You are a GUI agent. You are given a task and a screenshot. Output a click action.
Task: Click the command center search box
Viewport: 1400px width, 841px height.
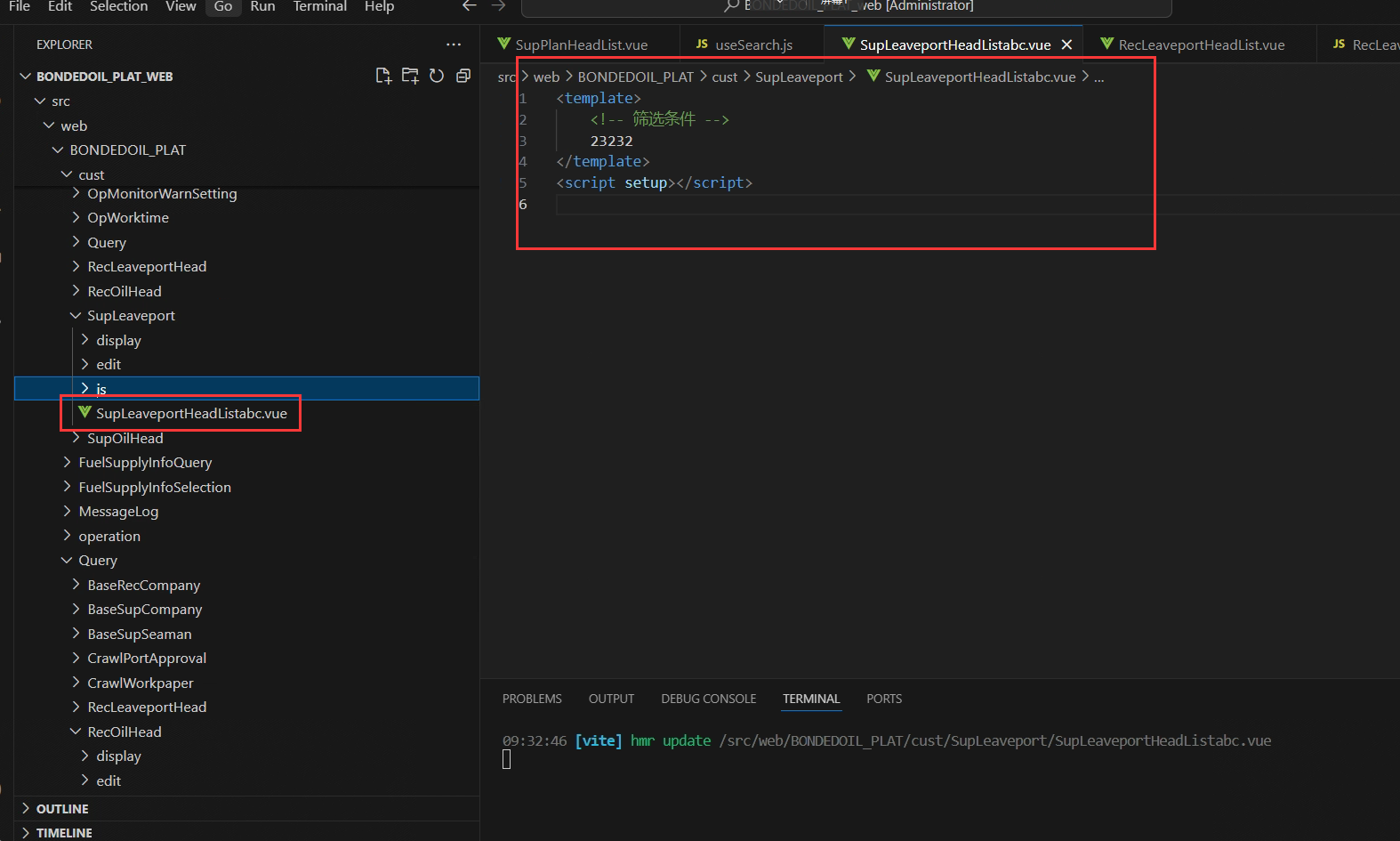[x=846, y=6]
